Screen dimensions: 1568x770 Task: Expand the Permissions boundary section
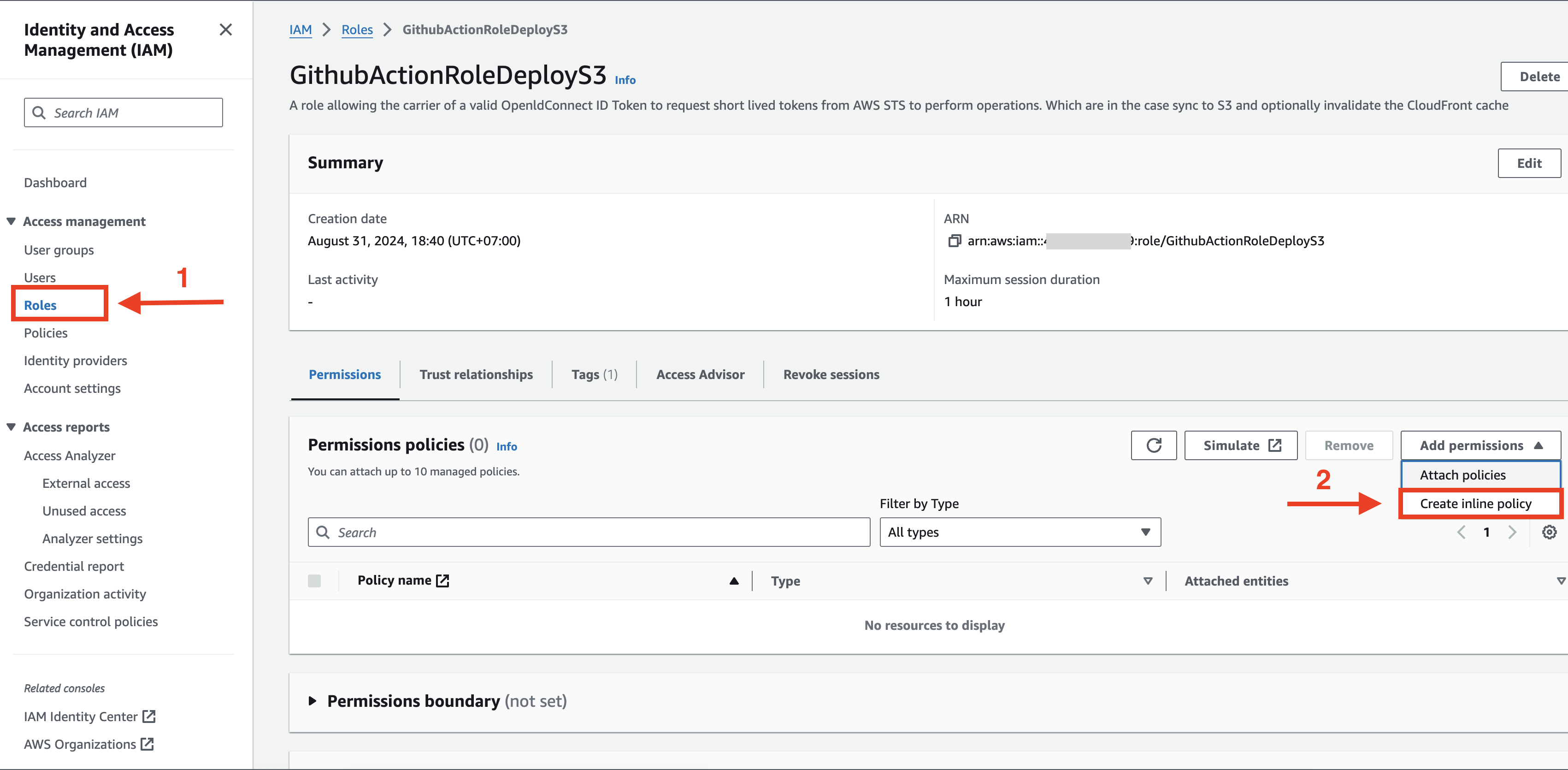(312, 701)
